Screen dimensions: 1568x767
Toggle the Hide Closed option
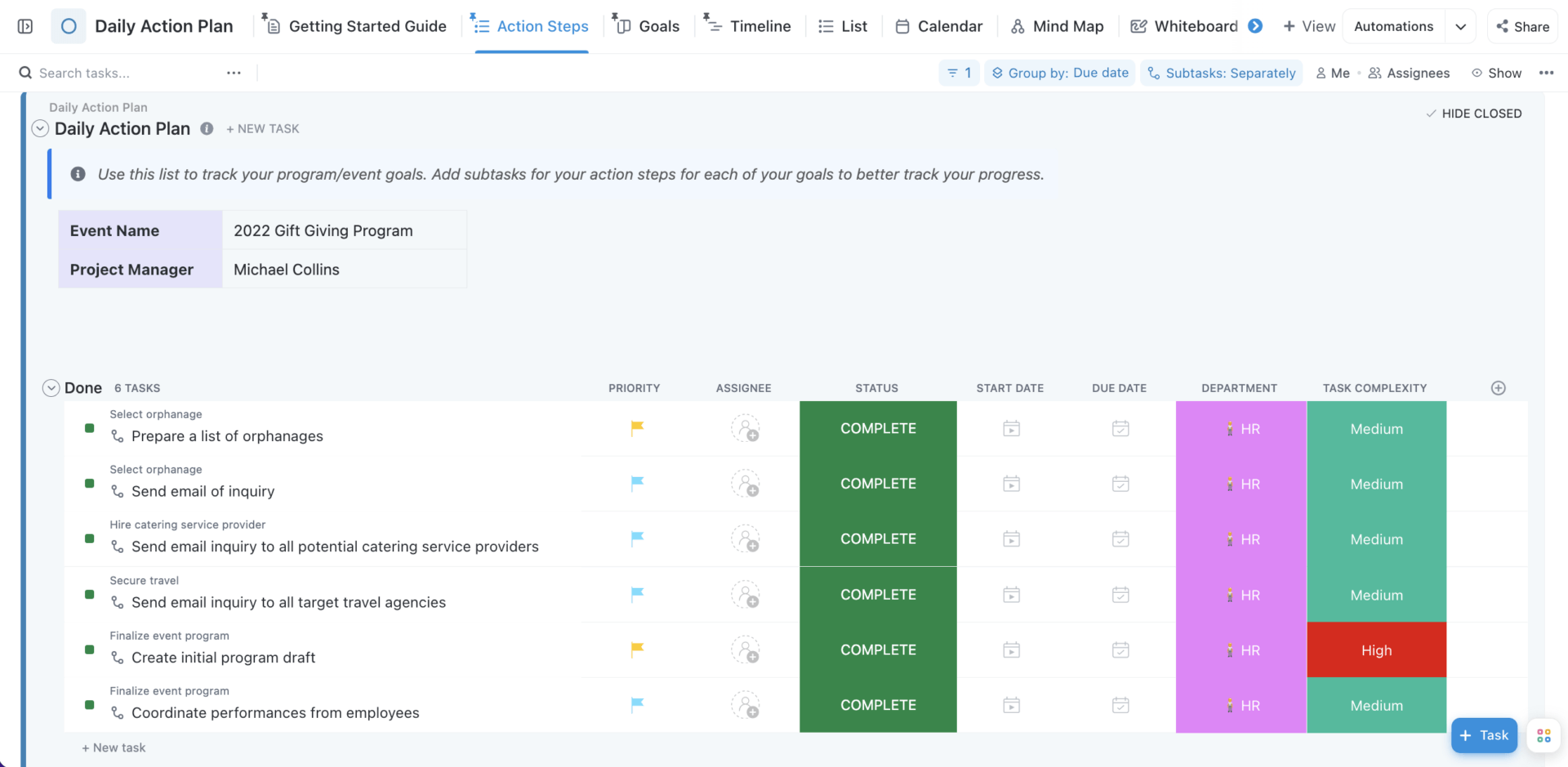(1473, 114)
